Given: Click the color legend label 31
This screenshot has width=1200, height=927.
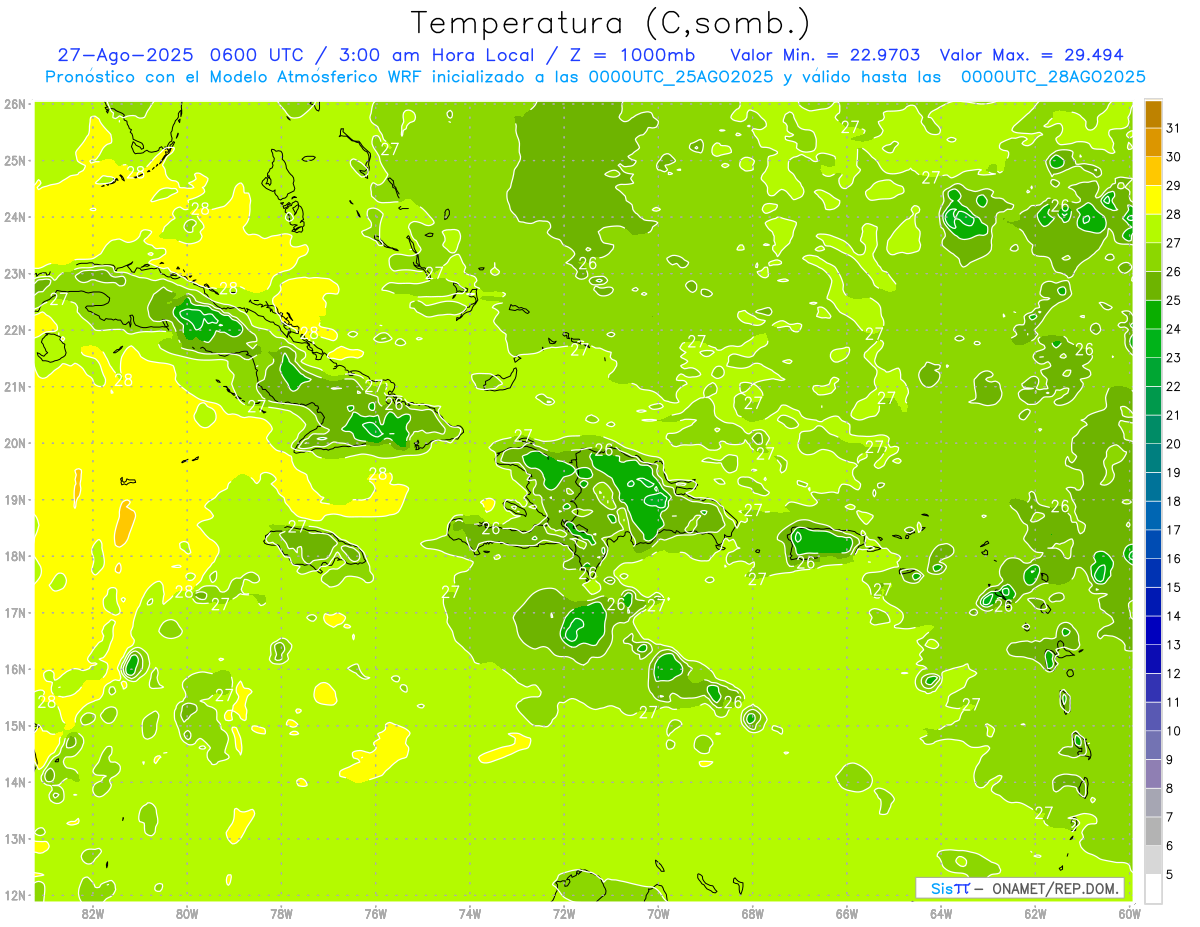Looking at the screenshot, I should (x=1173, y=128).
